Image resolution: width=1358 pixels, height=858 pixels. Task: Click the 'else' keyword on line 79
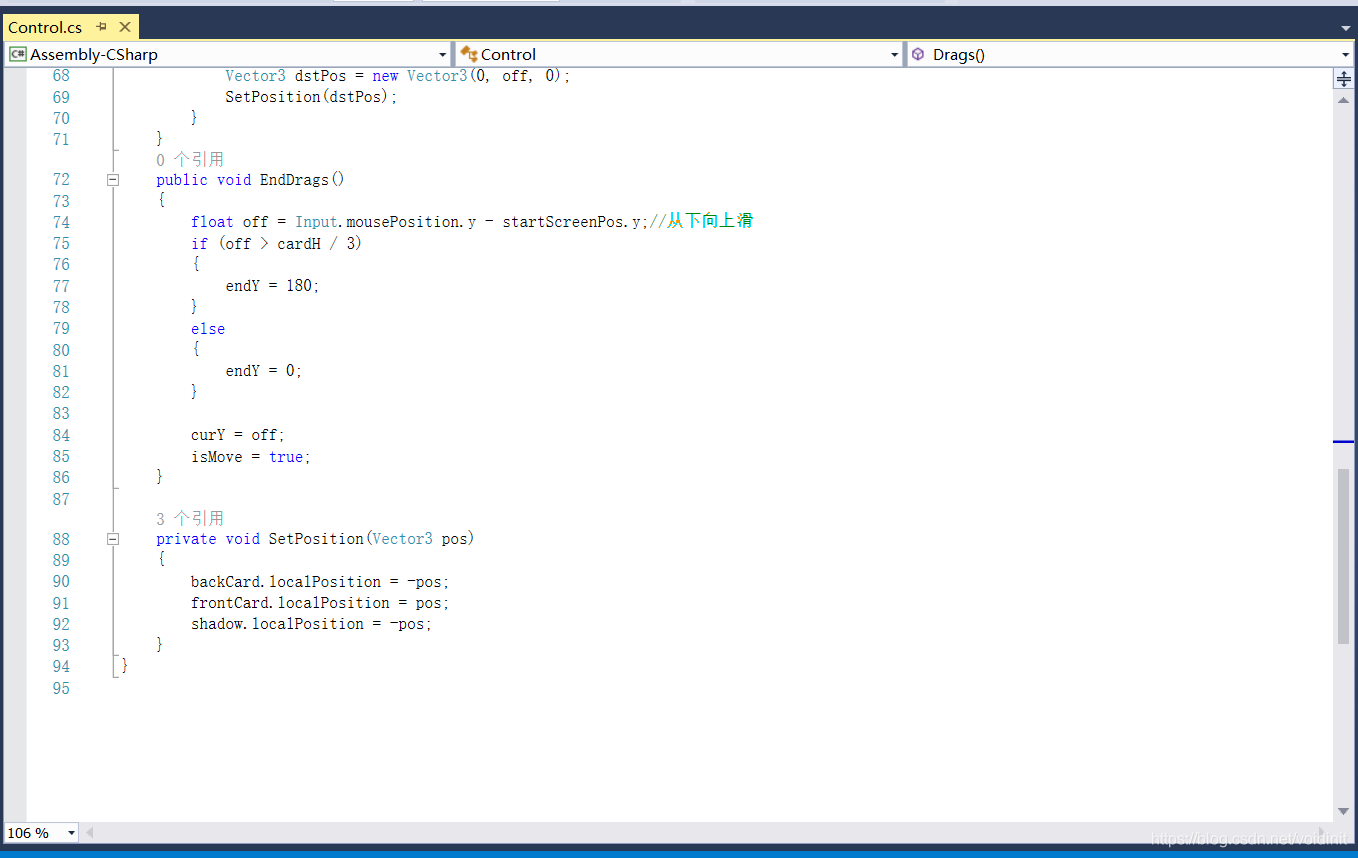click(208, 329)
